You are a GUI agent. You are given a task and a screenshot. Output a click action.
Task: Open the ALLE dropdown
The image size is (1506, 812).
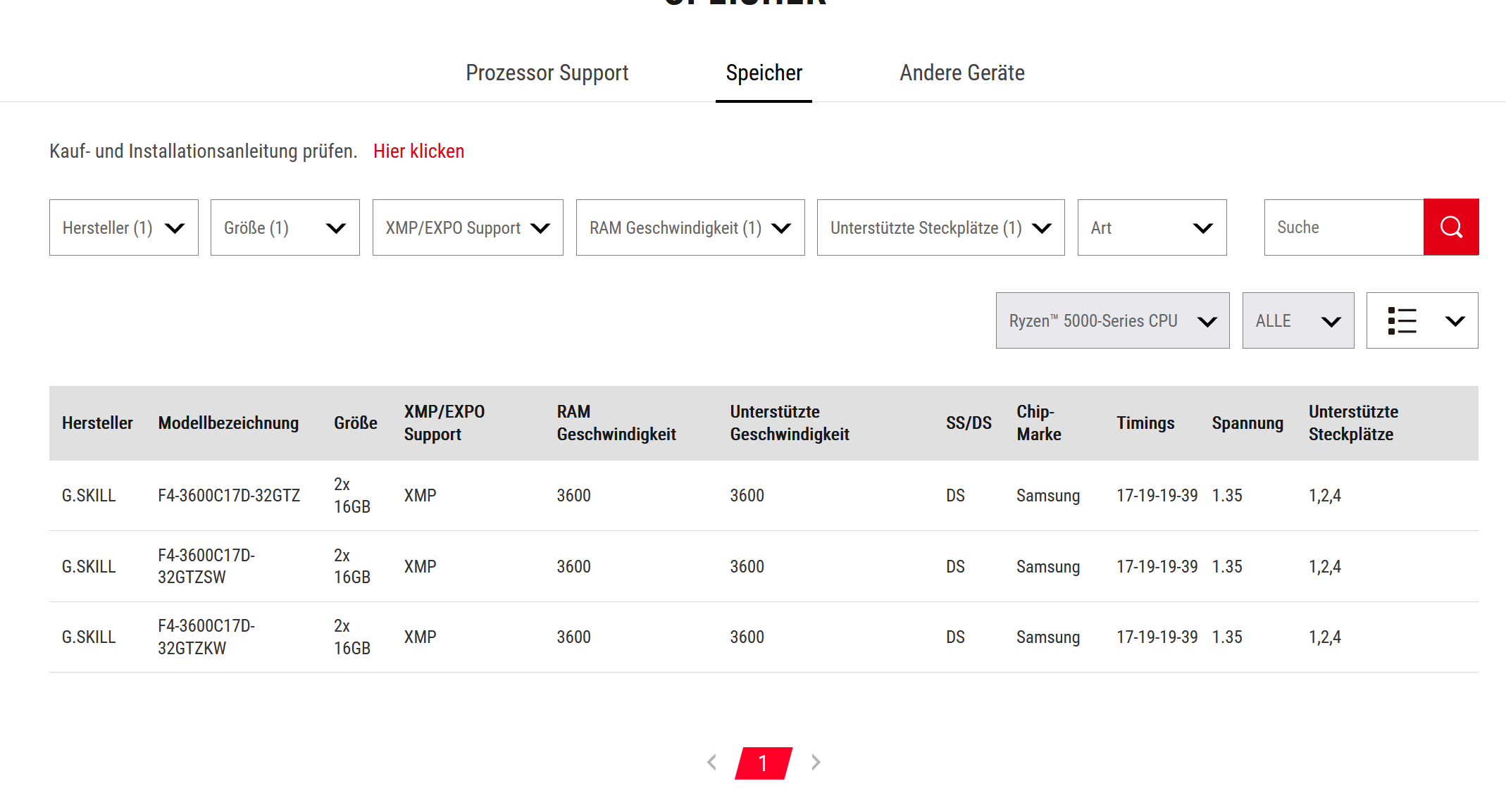[1297, 320]
